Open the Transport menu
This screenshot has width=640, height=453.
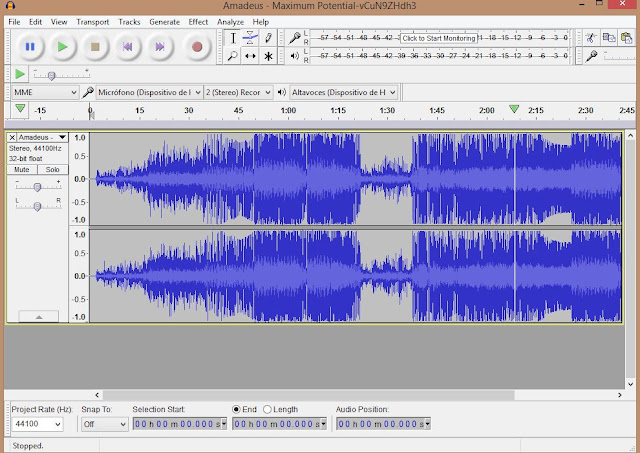(93, 22)
